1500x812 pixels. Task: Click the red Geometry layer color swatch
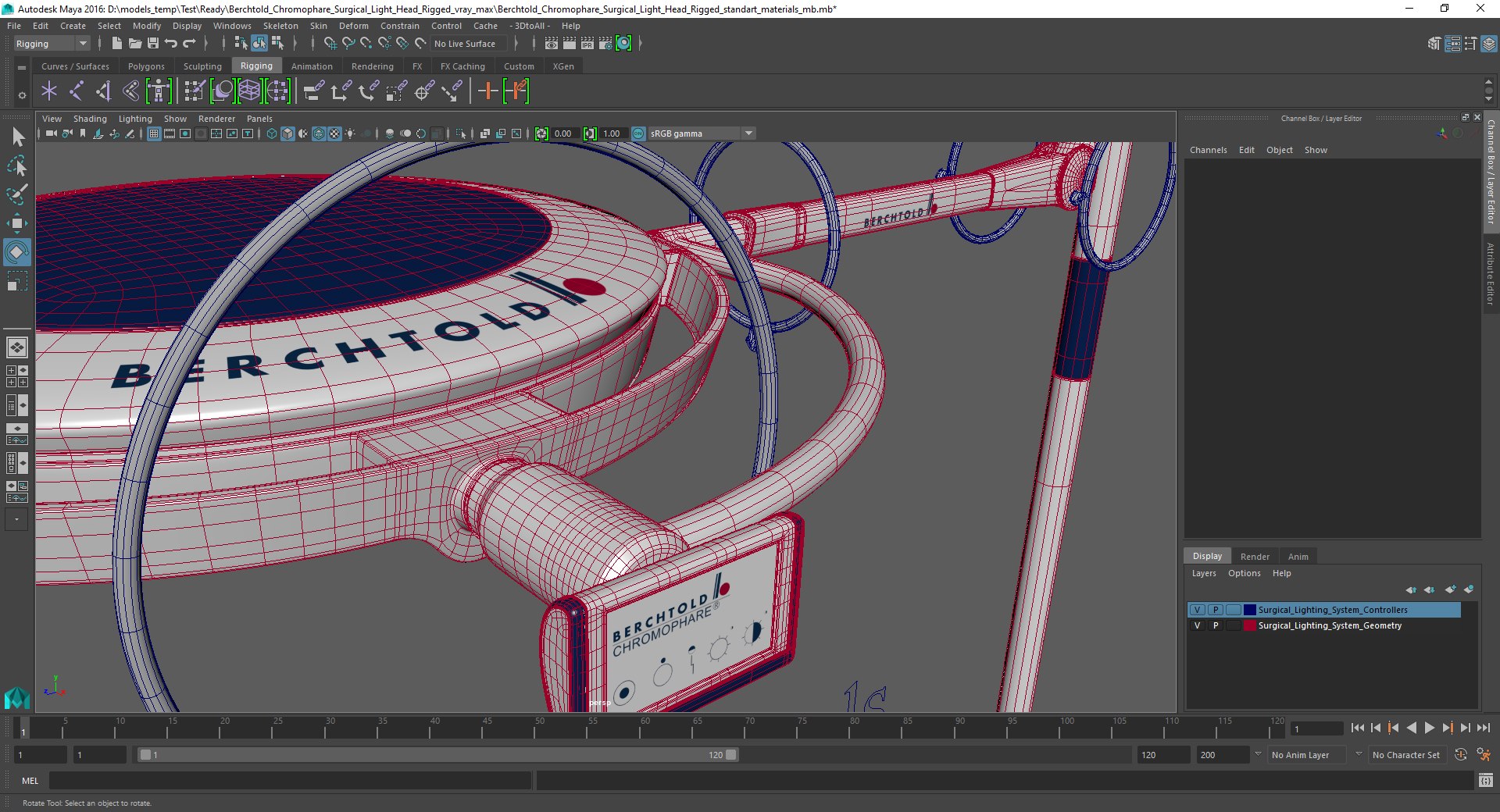1250,625
